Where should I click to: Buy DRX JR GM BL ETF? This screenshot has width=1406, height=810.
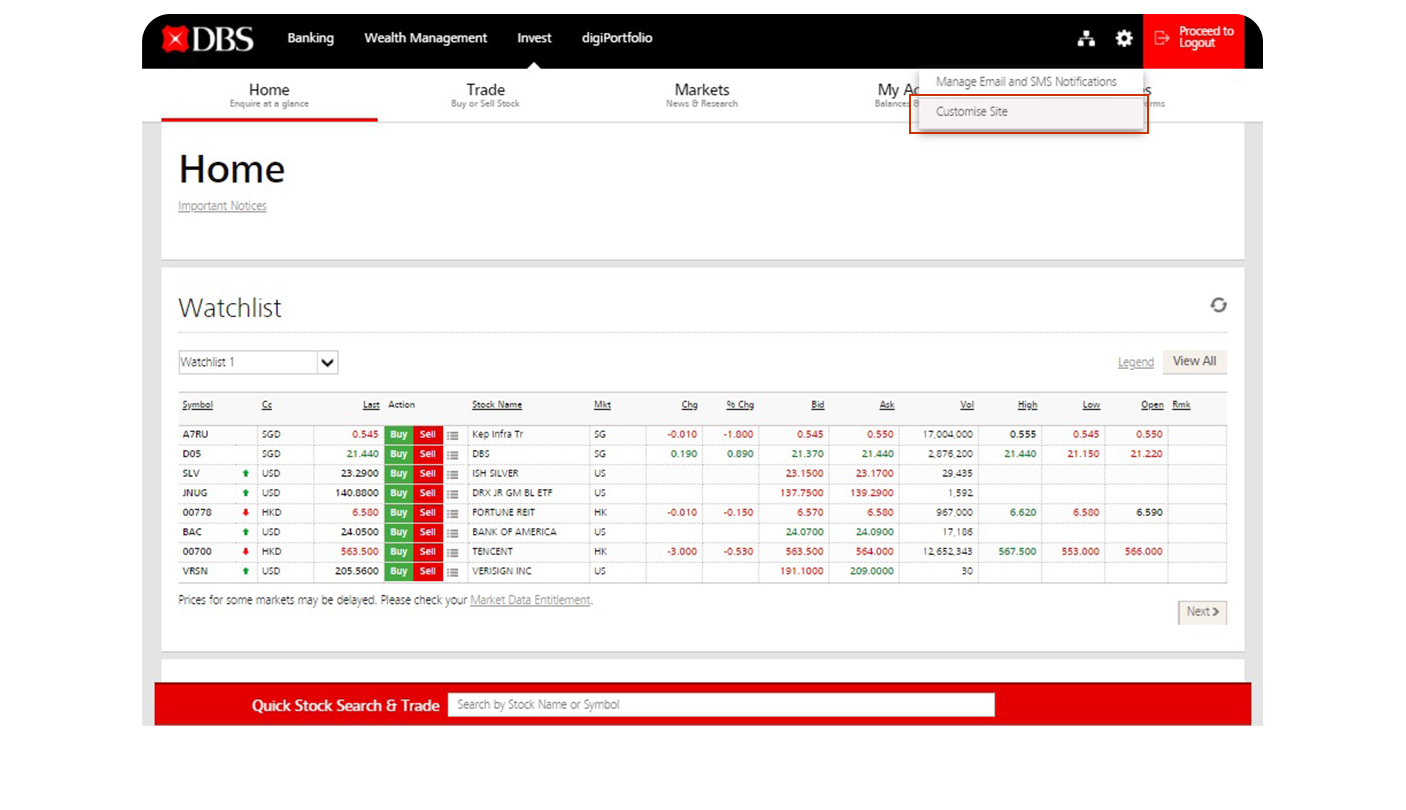[399, 493]
